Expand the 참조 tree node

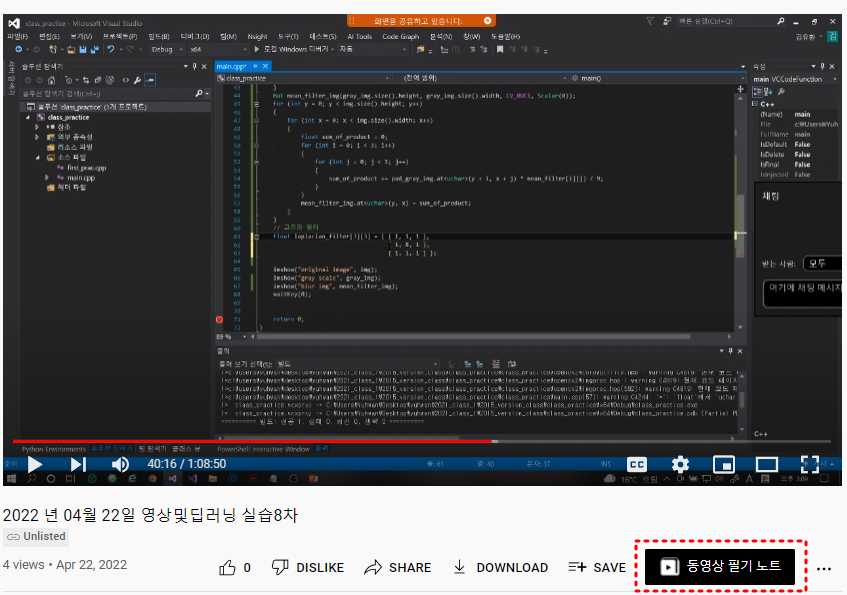coord(37,127)
